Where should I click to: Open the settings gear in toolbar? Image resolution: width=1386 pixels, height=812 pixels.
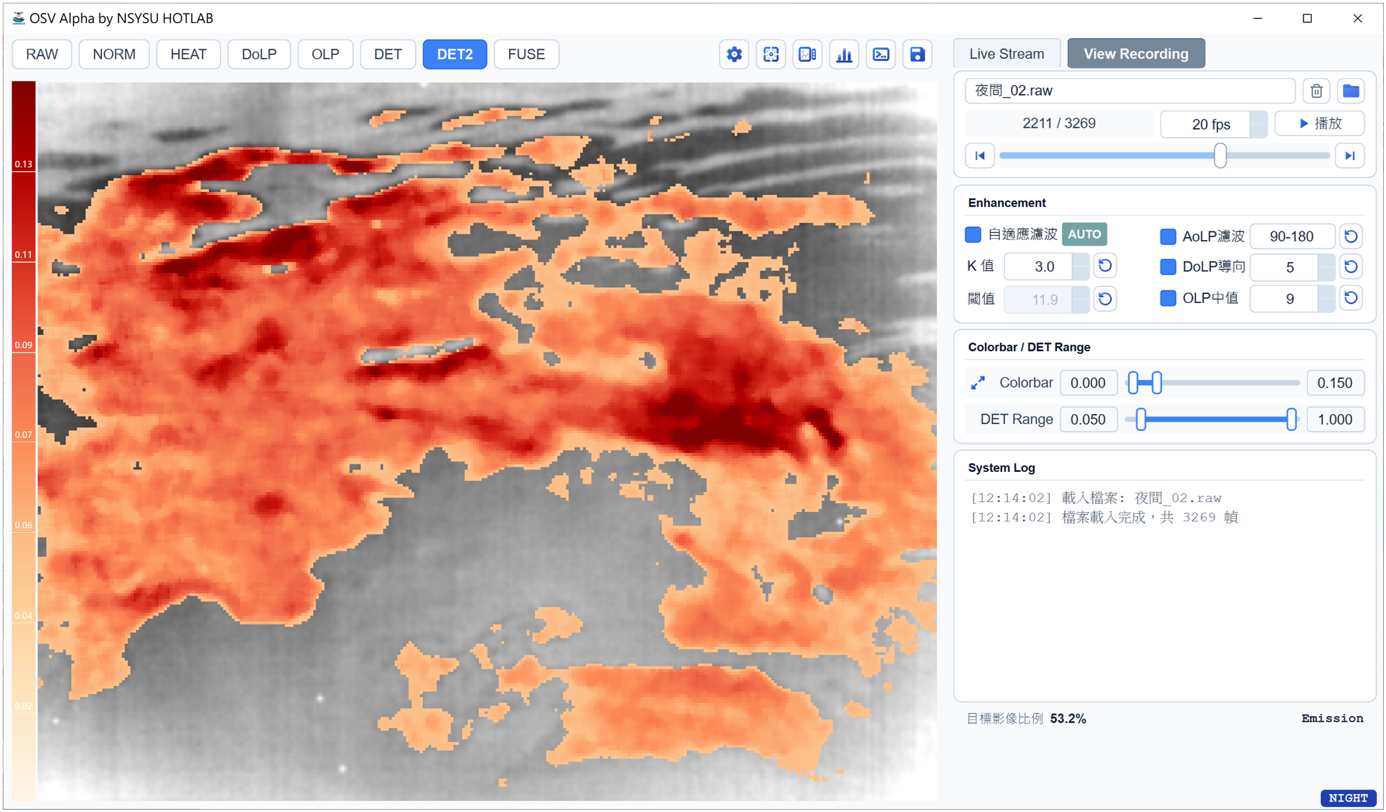[734, 55]
